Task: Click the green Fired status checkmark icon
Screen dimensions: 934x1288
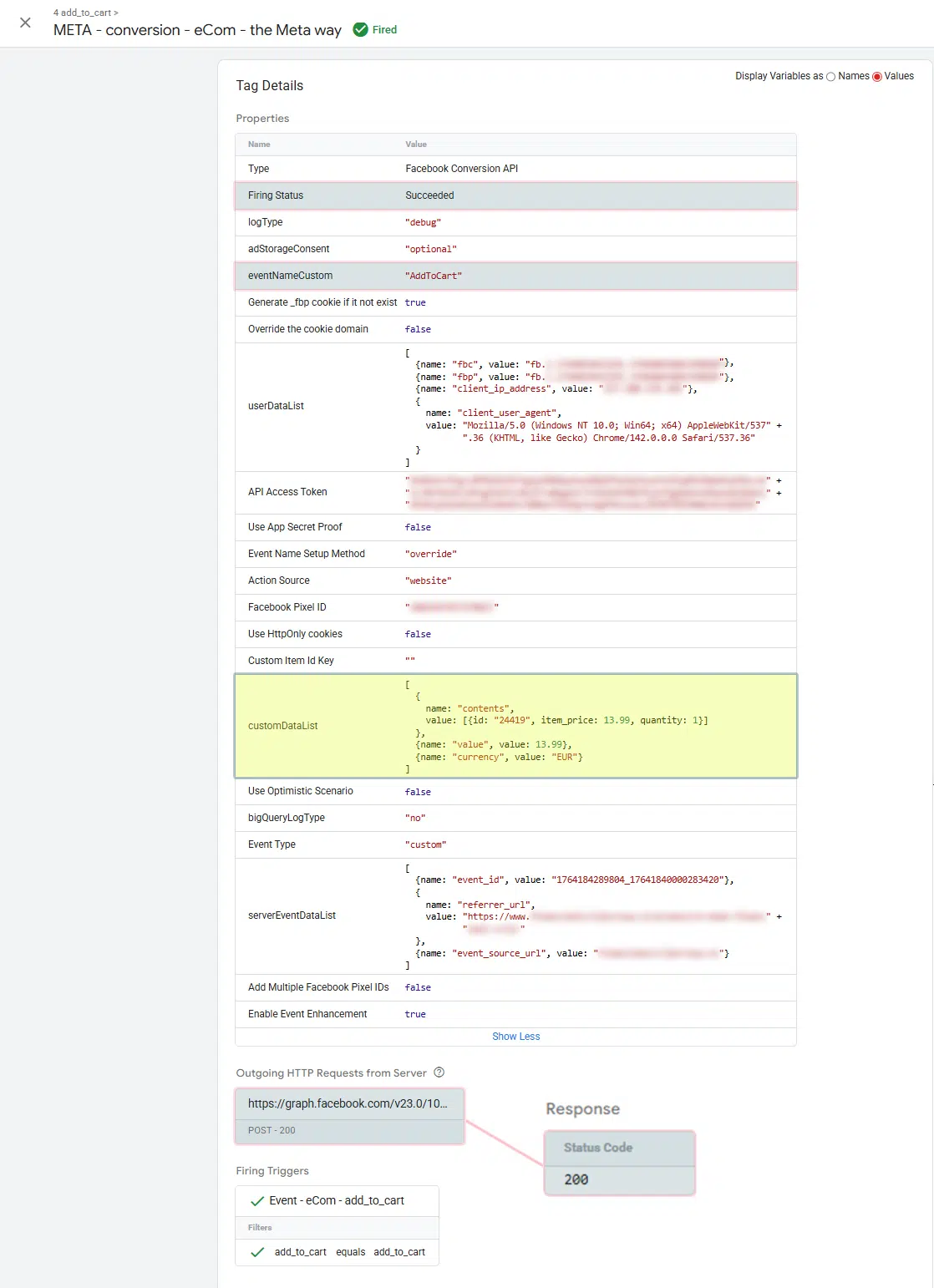Action: [x=360, y=30]
